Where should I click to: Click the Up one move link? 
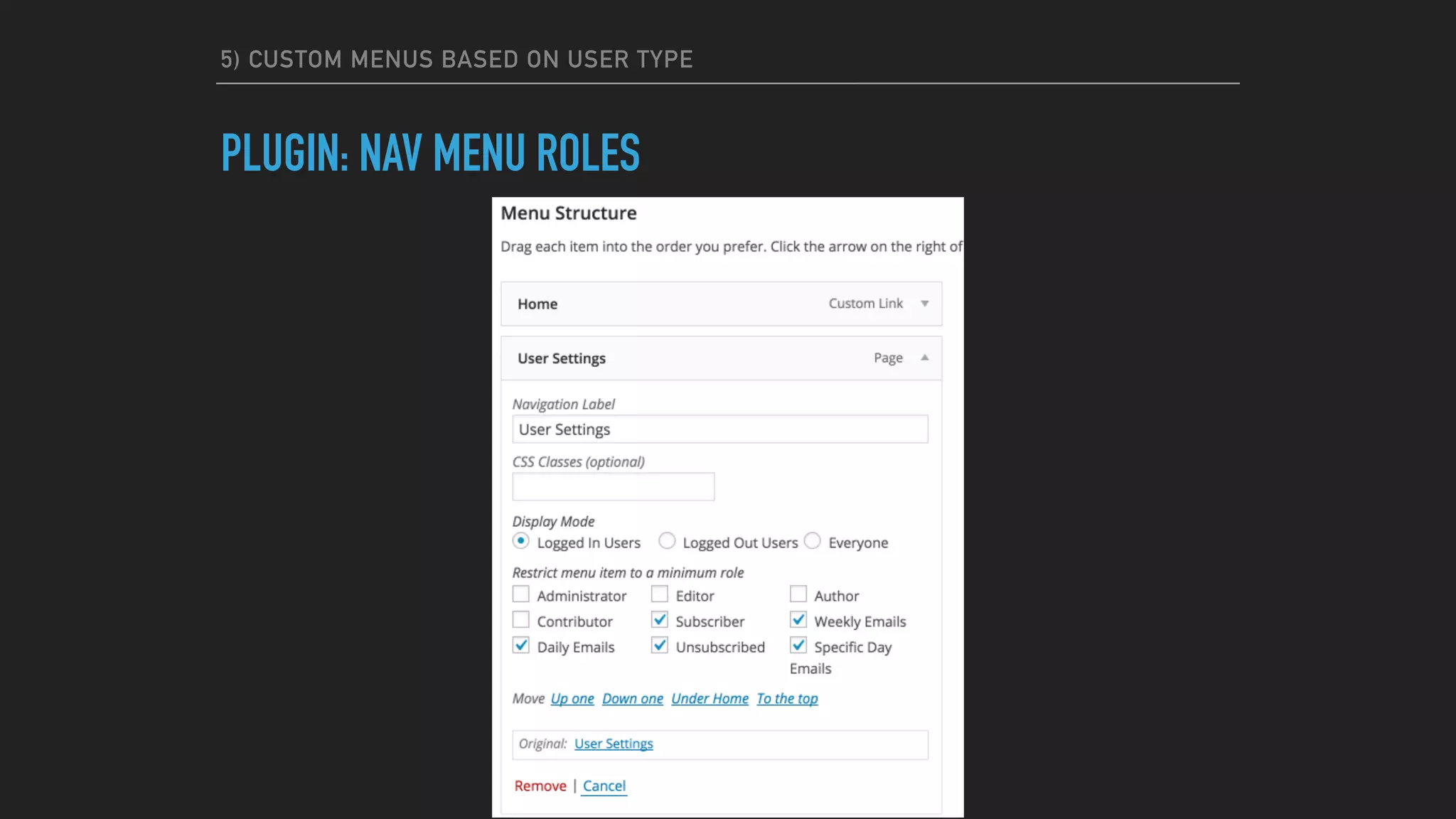coord(572,699)
